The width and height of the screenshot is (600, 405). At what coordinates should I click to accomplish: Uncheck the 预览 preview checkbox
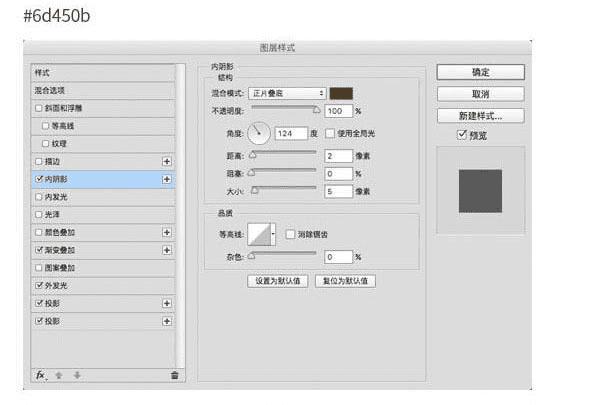click(x=462, y=134)
